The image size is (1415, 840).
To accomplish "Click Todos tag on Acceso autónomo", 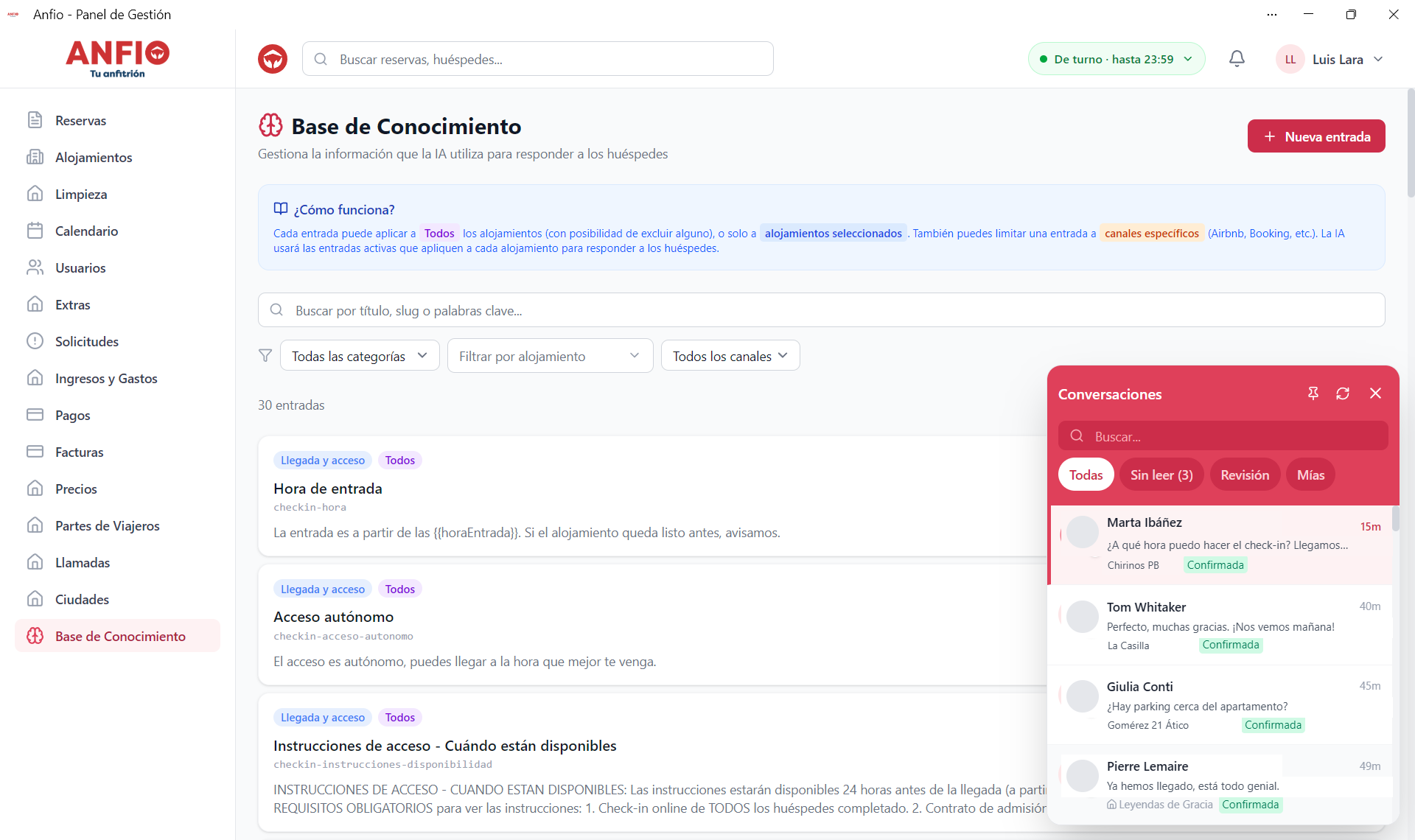I will coord(399,589).
